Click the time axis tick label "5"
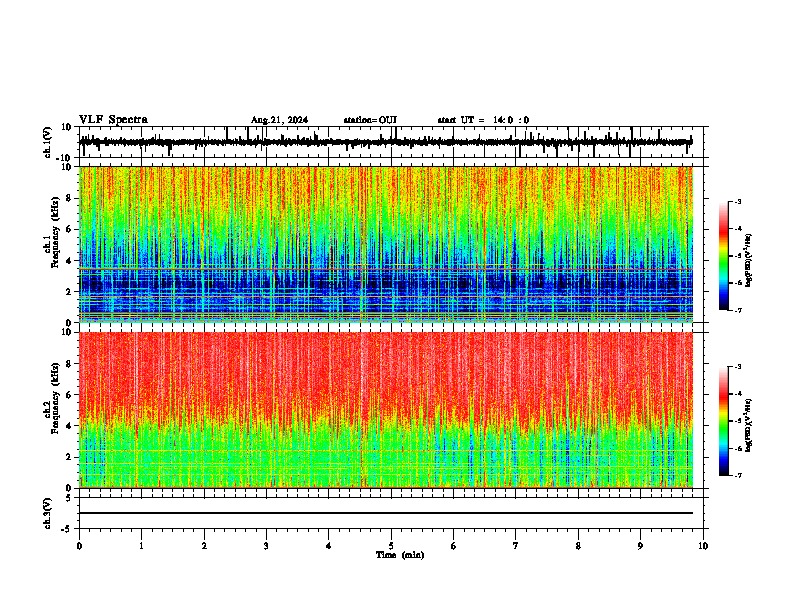This screenshot has height=612, width=792. pyautogui.click(x=391, y=546)
